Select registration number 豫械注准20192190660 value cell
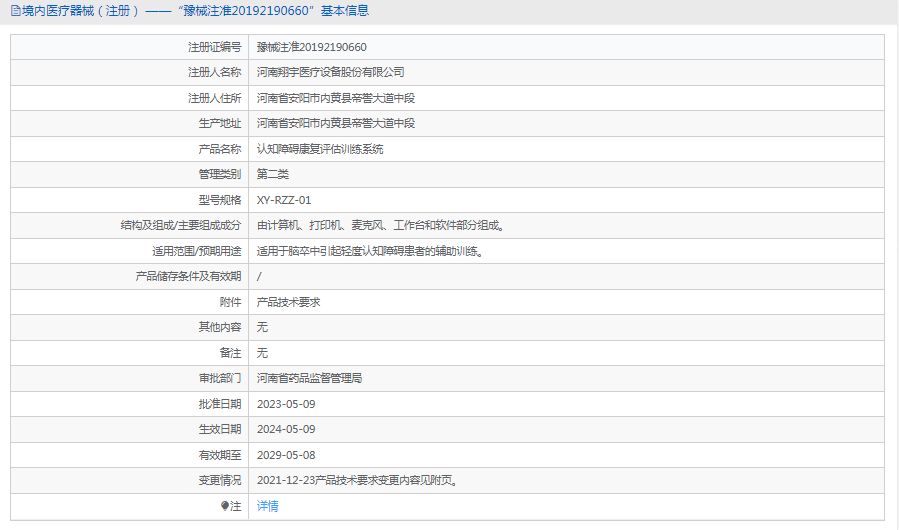Image resolution: width=899 pixels, height=530 pixels. [312, 47]
